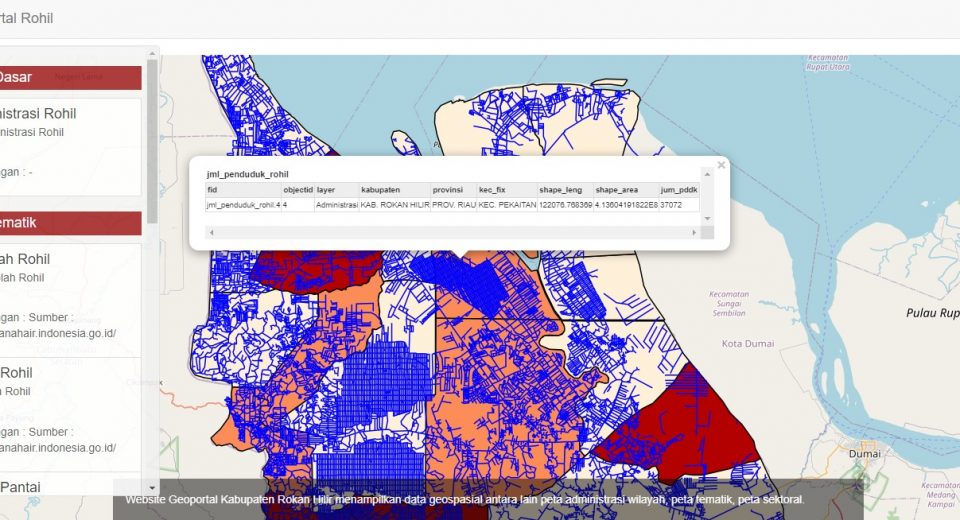Expand the Tematik layer section header
This screenshot has height=520, width=960.
70,223
